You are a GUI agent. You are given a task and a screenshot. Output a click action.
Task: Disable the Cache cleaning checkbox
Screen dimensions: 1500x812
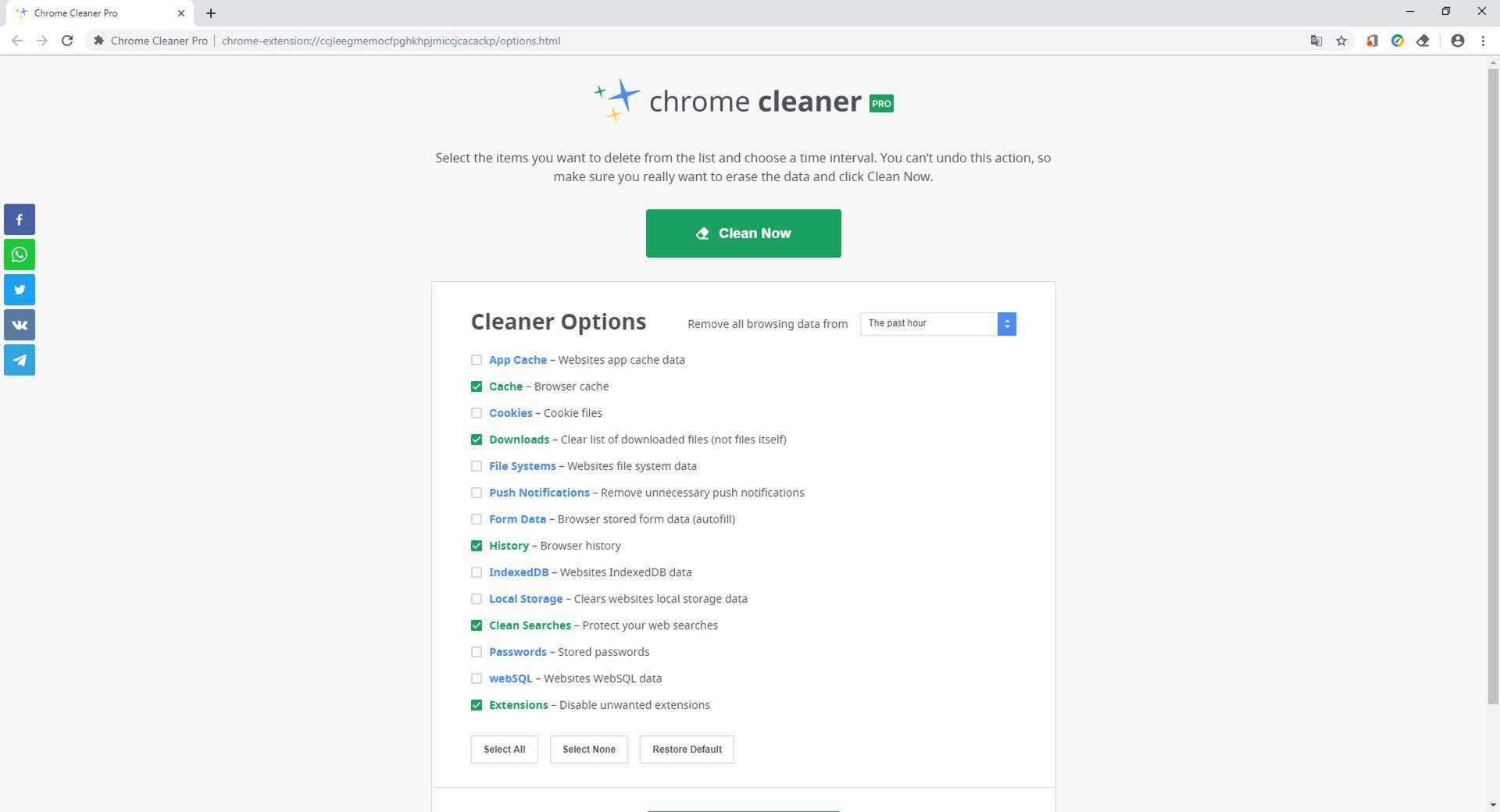pyautogui.click(x=477, y=386)
